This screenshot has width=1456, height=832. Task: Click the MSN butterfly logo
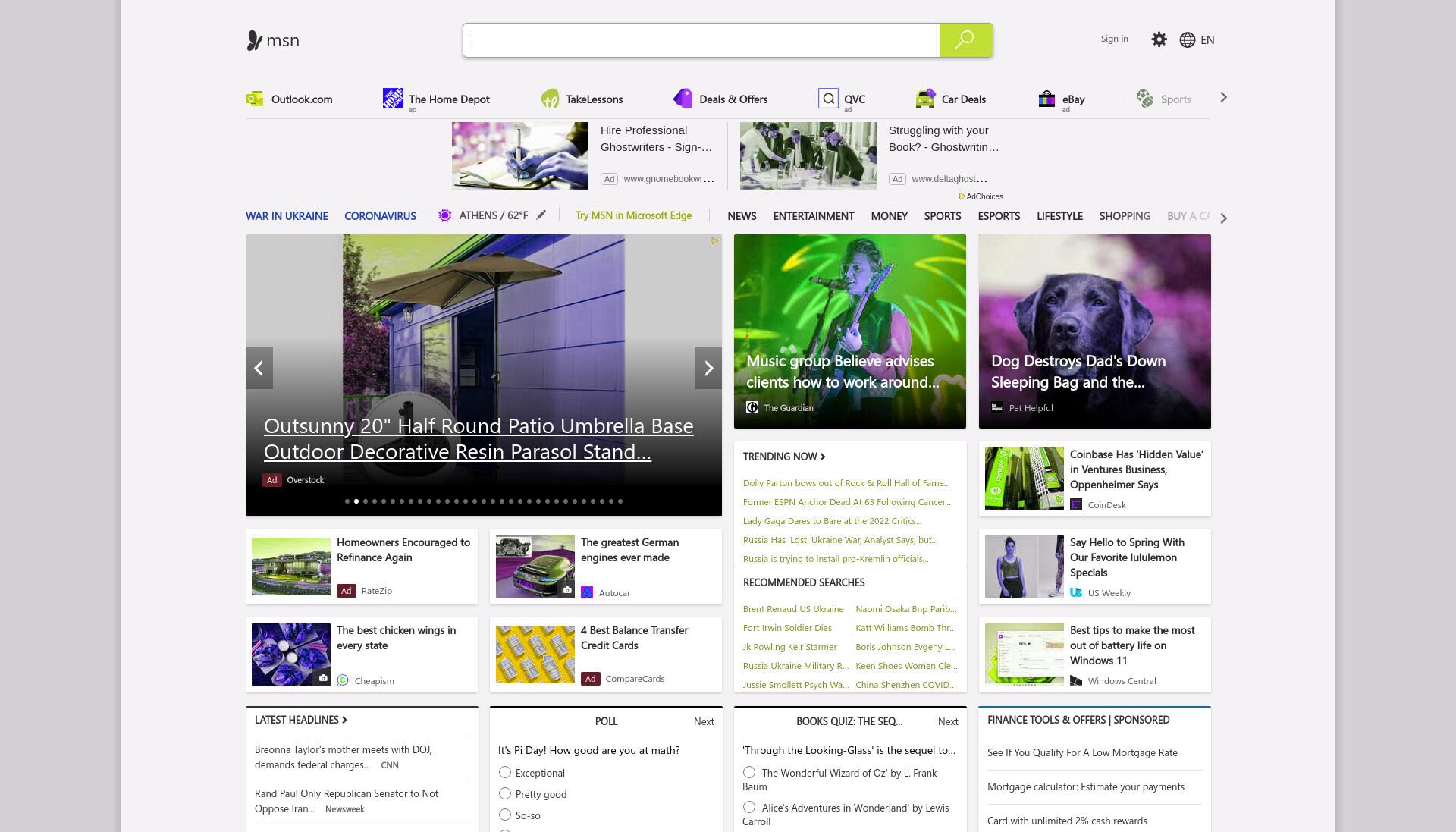(x=255, y=40)
